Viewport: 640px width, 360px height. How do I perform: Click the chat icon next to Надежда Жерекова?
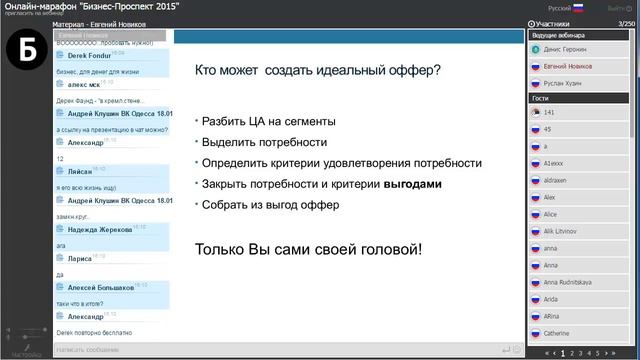pos(60,229)
